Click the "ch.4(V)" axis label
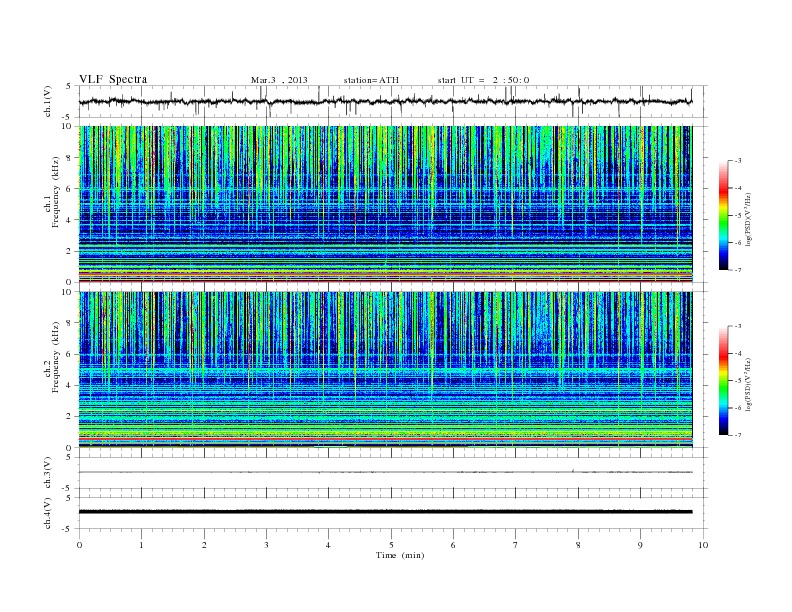This screenshot has height=612, width=792. pos(48,513)
